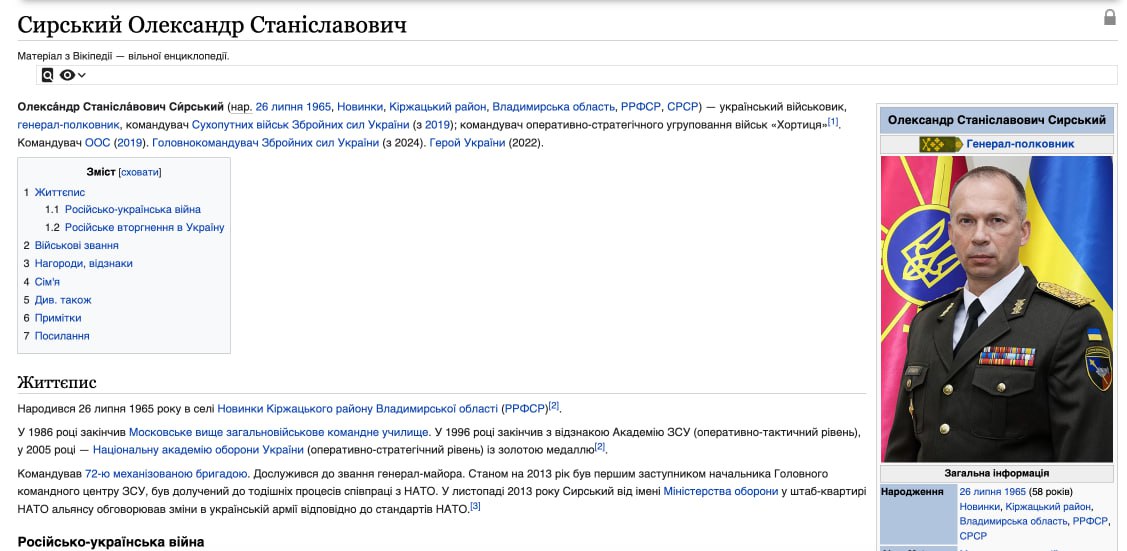Go to 'Військові звання' contents entry
Viewport: 1127px width, 551px height.
76,245
